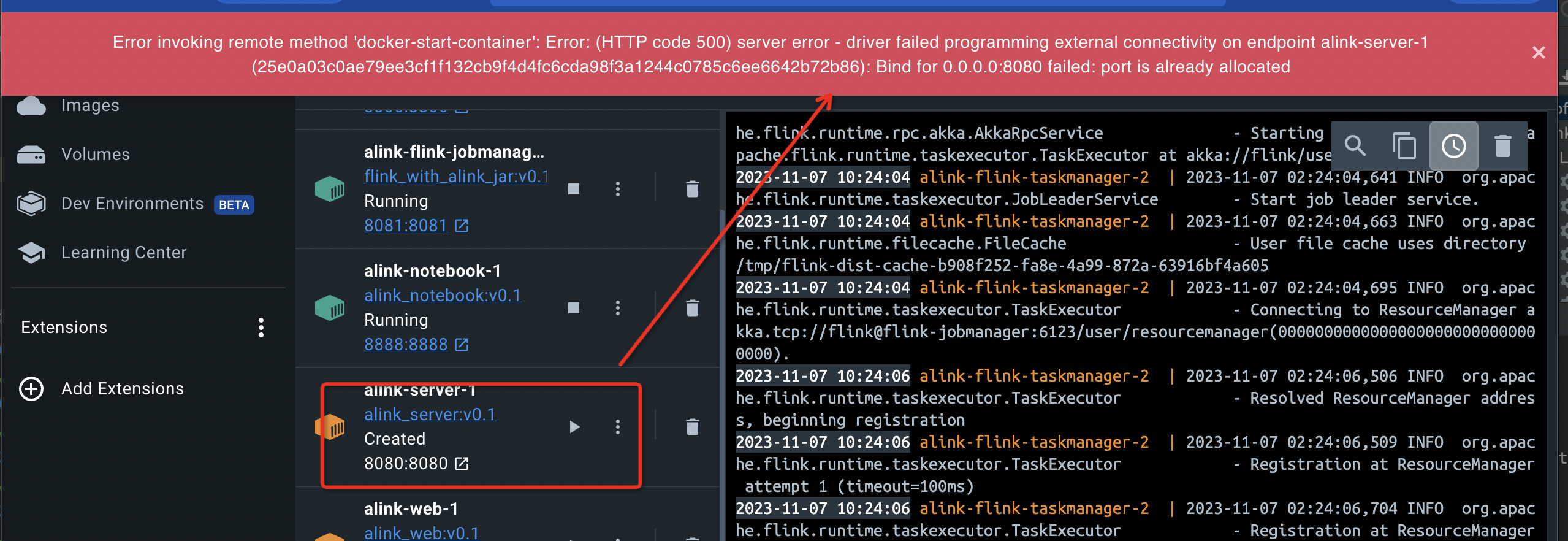Click the Add Extensions label
Image resolution: width=1568 pixels, height=541 pixels.
(x=123, y=389)
